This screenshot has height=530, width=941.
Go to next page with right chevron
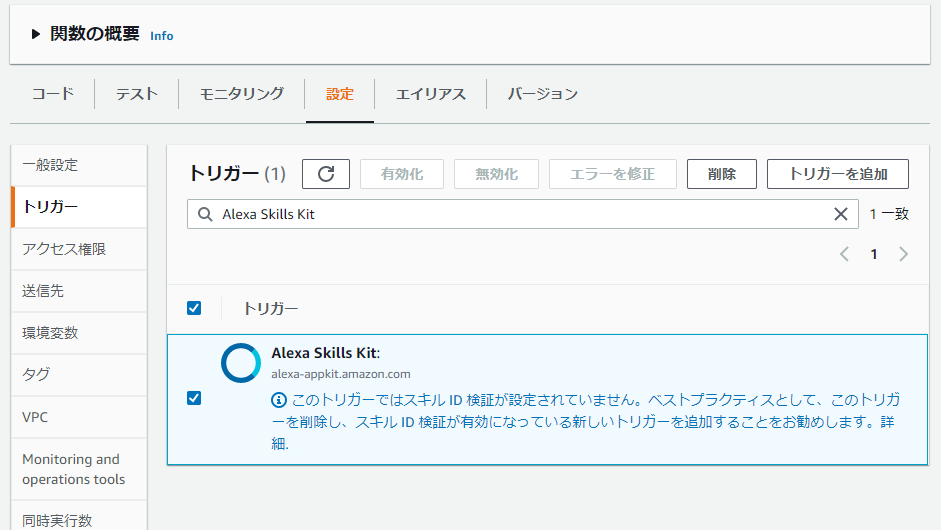[903, 254]
